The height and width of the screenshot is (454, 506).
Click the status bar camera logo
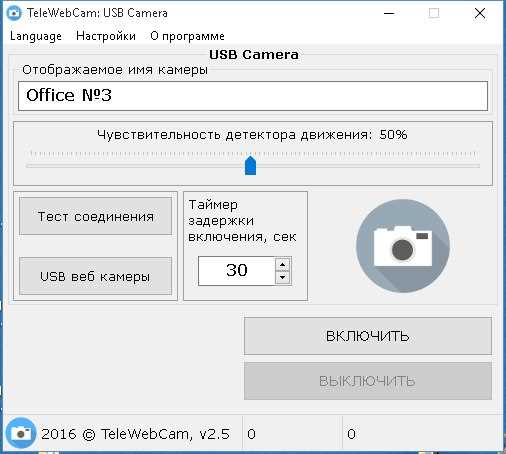point(21,433)
